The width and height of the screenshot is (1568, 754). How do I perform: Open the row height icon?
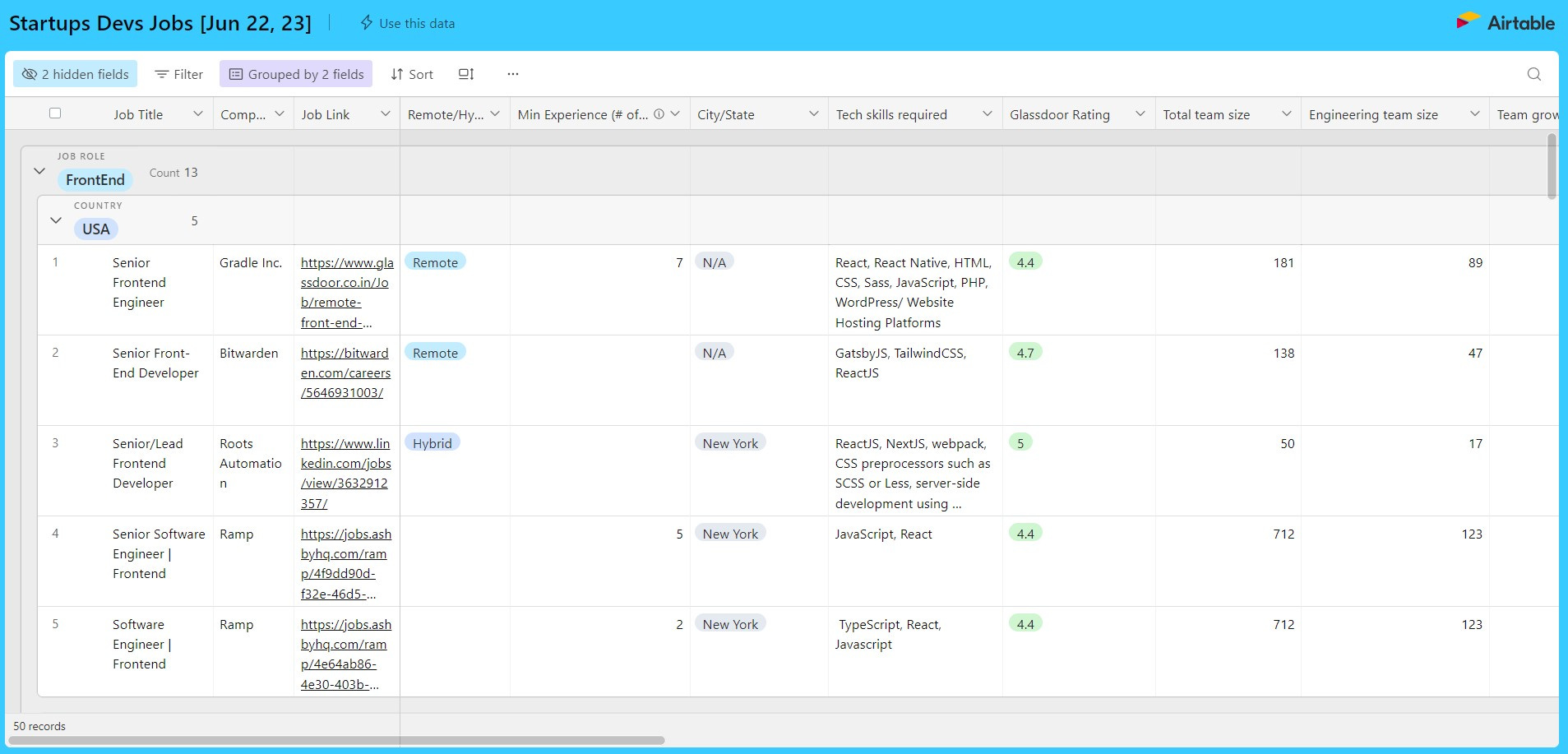[x=466, y=74]
